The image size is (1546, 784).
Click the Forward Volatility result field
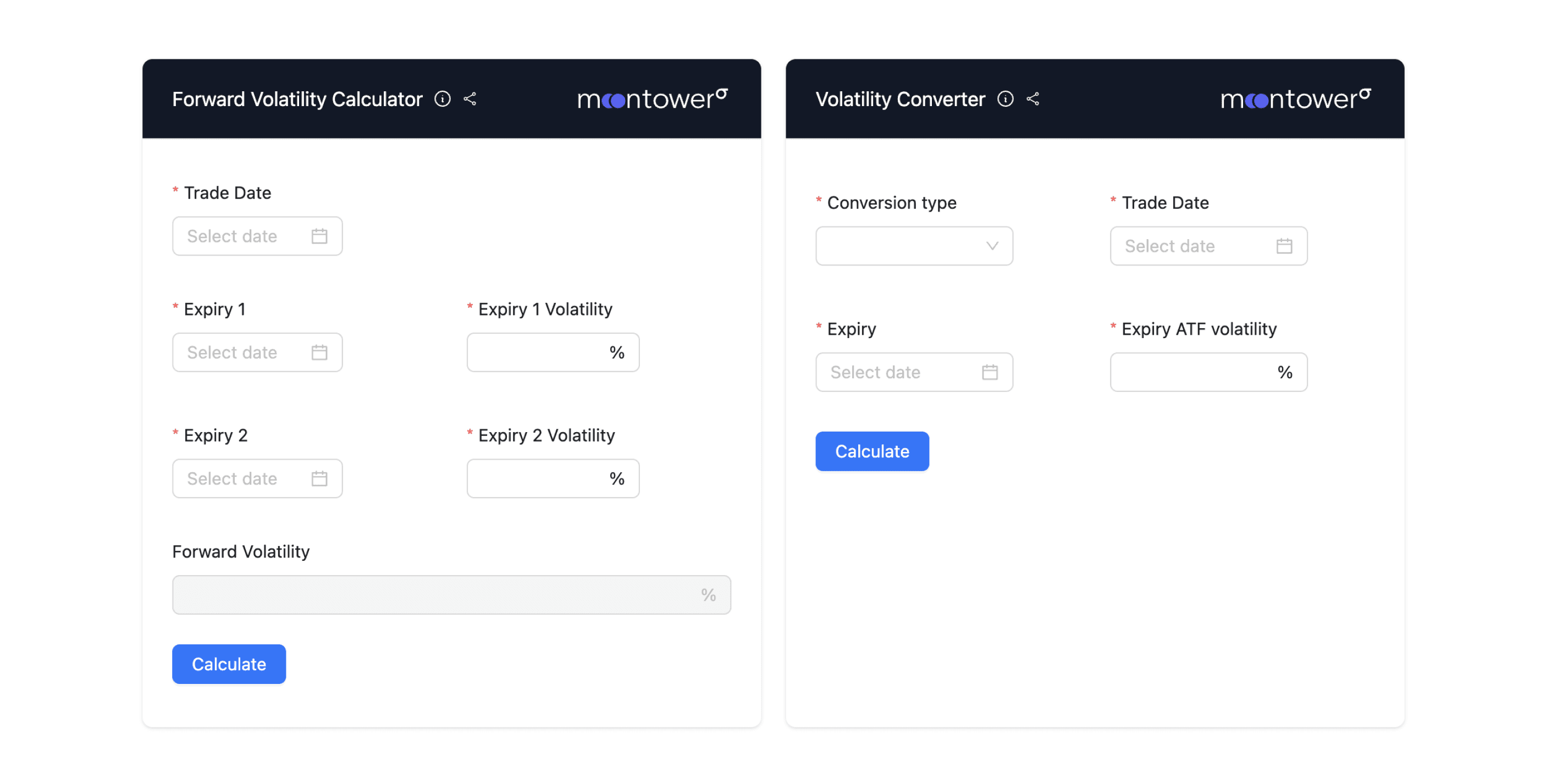click(x=435, y=595)
